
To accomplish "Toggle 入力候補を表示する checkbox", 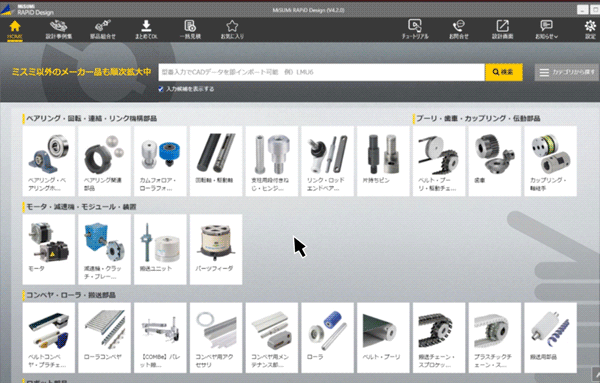I will pyautogui.click(x=161, y=89).
